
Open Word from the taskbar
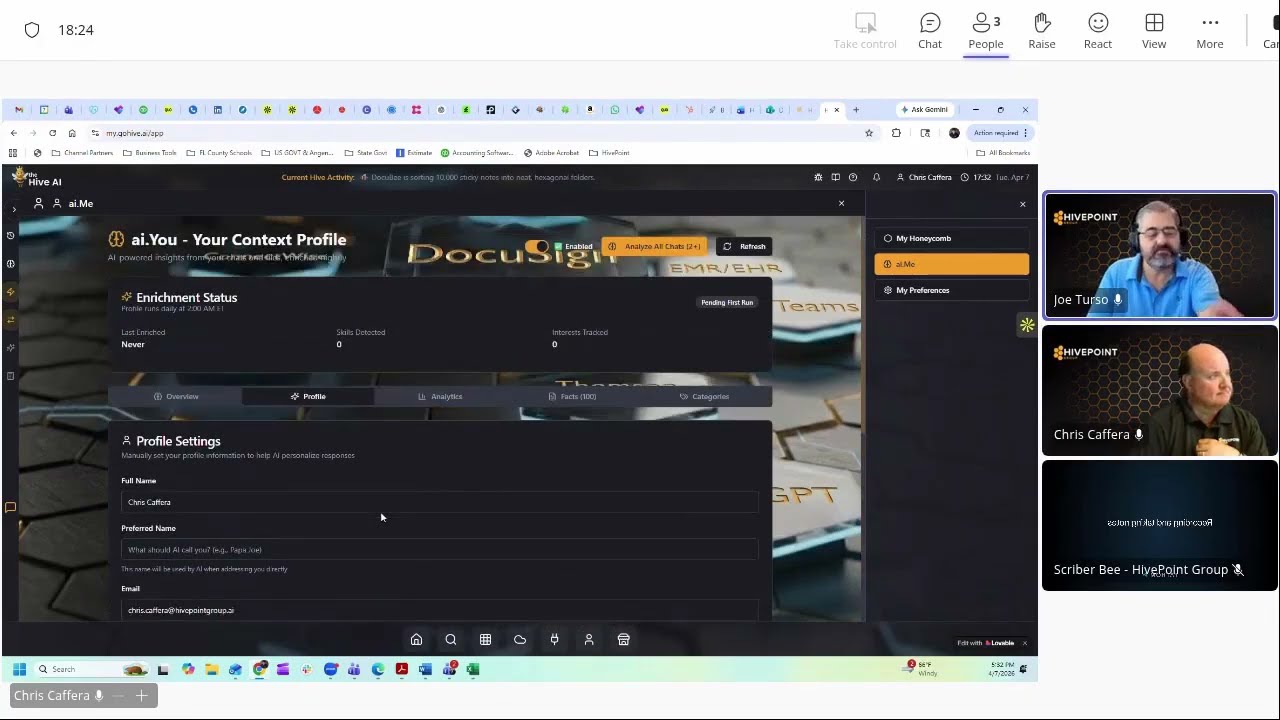[x=425, y=669]
